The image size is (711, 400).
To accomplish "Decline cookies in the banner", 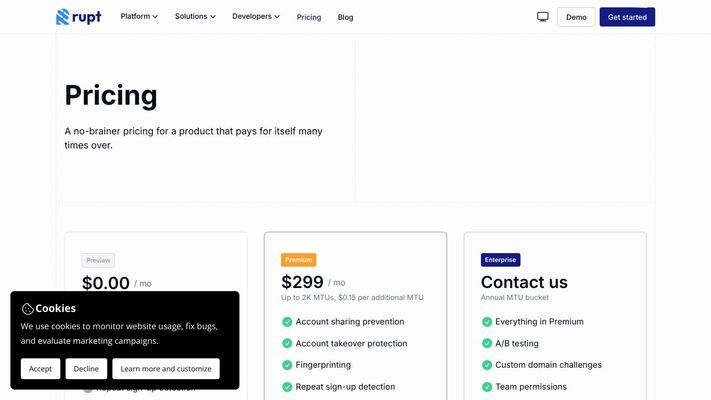I will (x=86, y=369).
